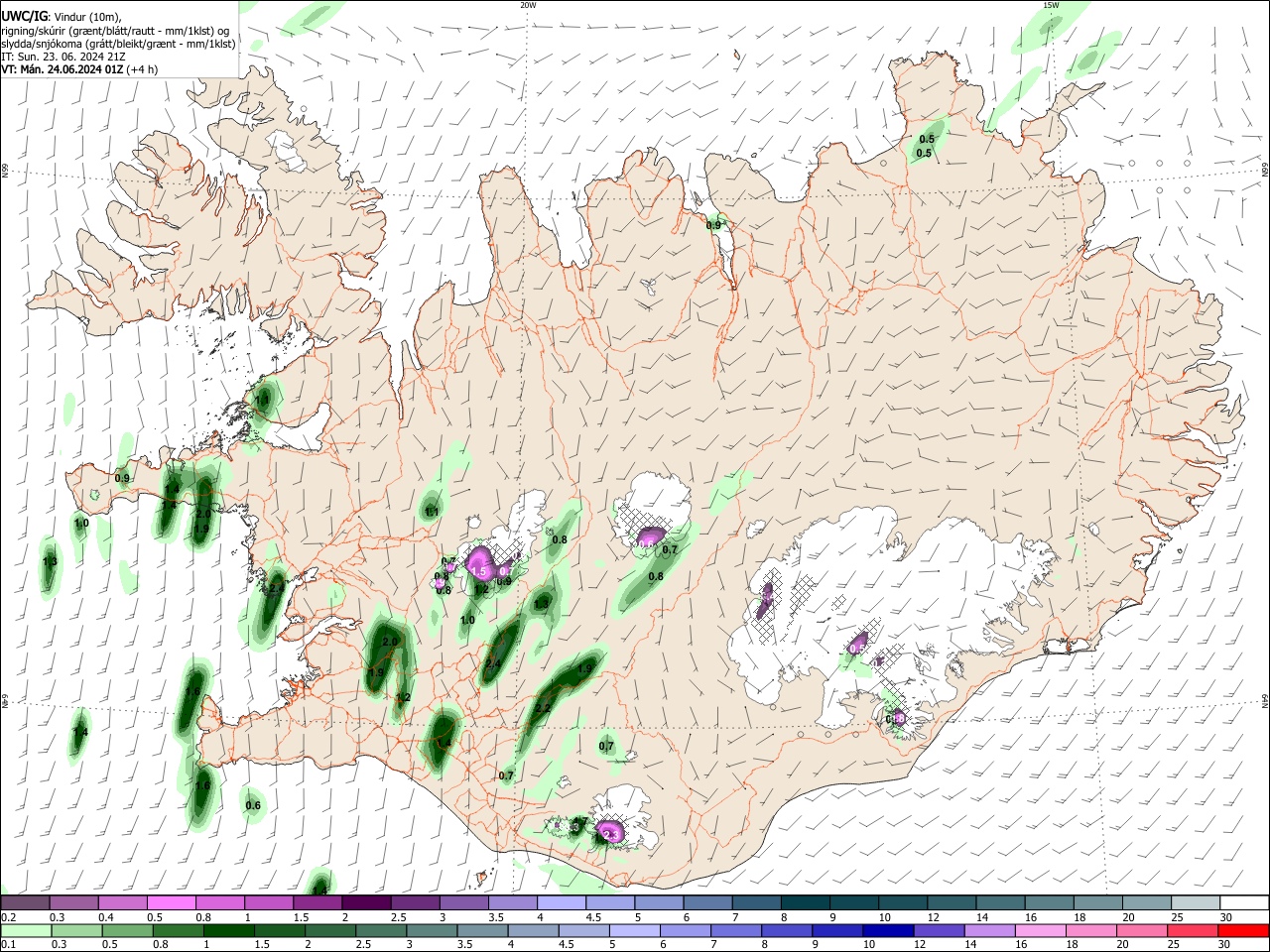Pick the medium green 0.5–0.8 swatch, lower row
This screenshot has height=952, width=1270.
[x=126, y=931]
